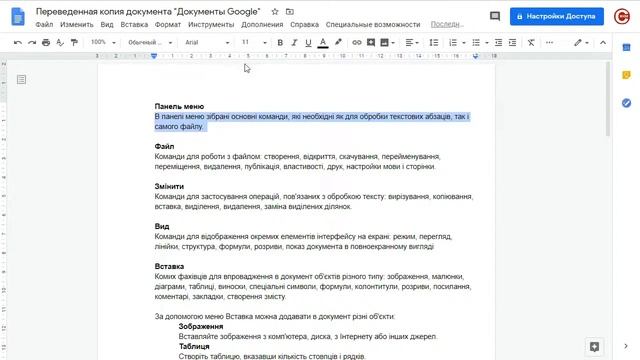Image resolution: width=640 pixels, height=360 pixels.
Task: Open the editing mode pencil dropdown
Action: pos(581,42)
